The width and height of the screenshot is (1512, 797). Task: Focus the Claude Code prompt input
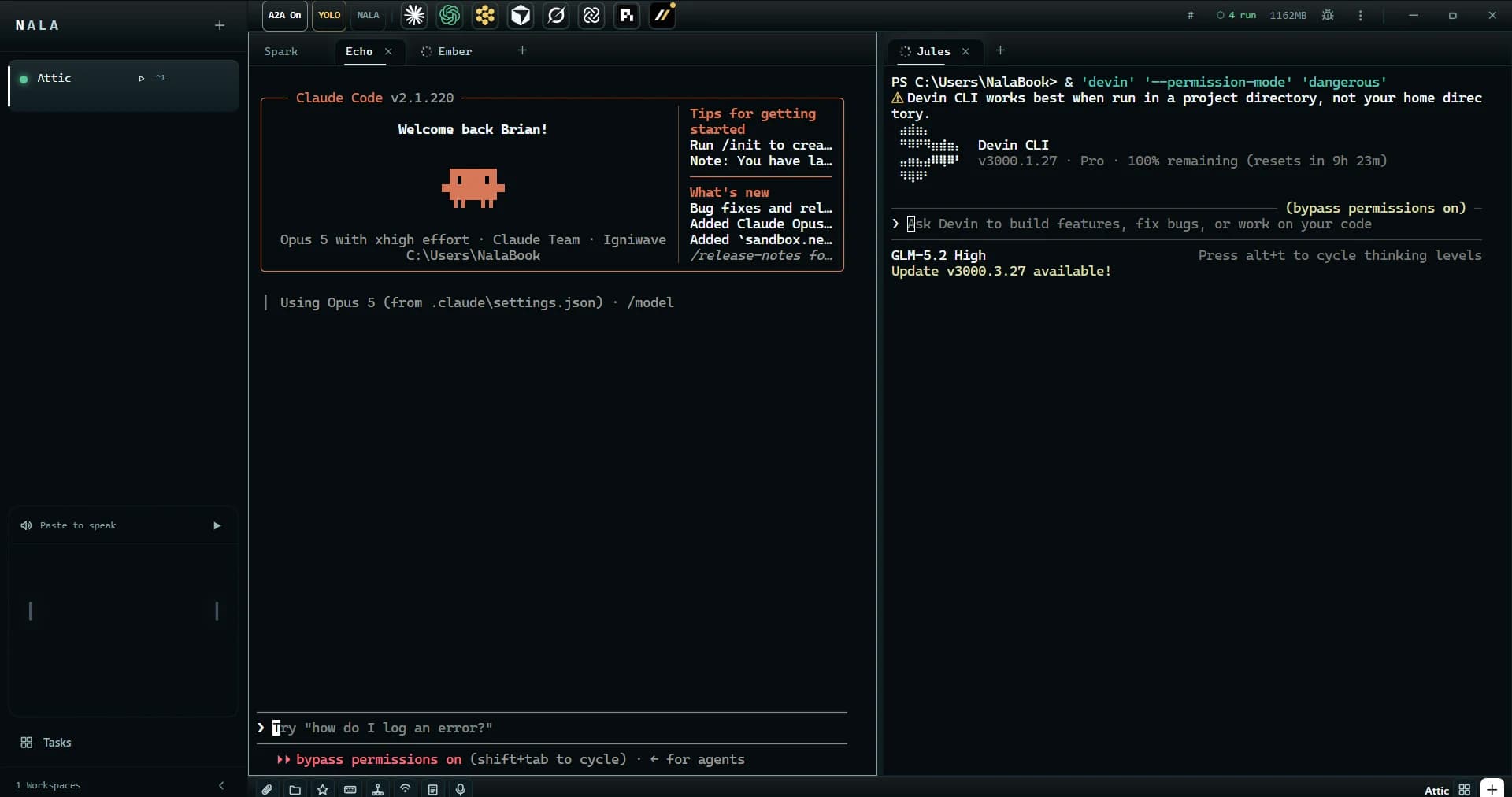point(552,728)
